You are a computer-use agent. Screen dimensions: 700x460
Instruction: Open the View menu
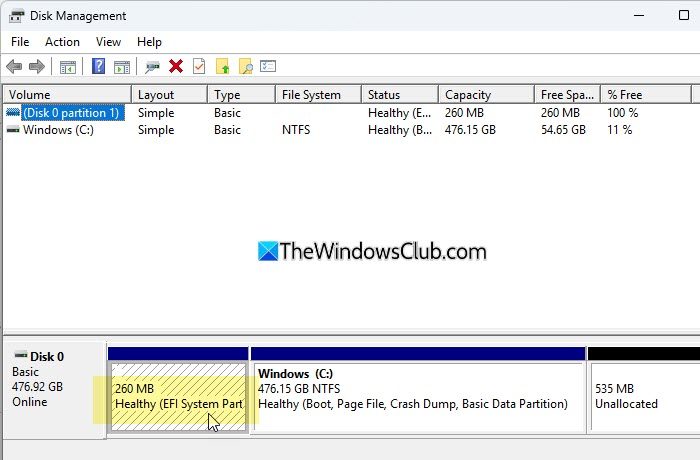pos(108,42)
